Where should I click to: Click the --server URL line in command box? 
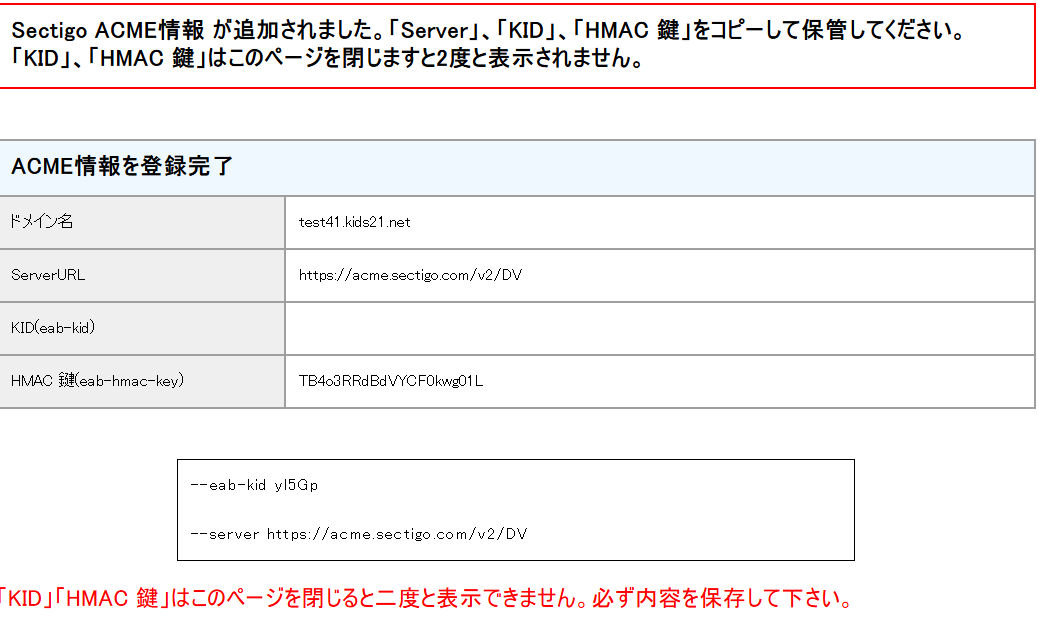click(358, 534)
